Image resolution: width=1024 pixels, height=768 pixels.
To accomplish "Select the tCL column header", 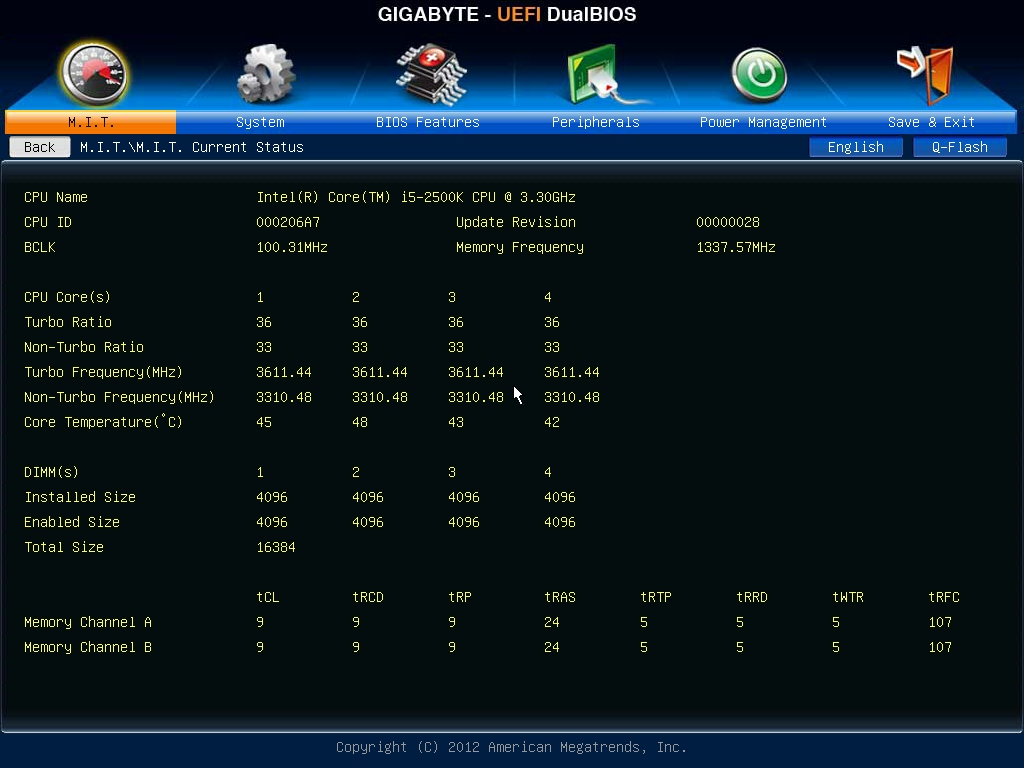I will [268, 597].
